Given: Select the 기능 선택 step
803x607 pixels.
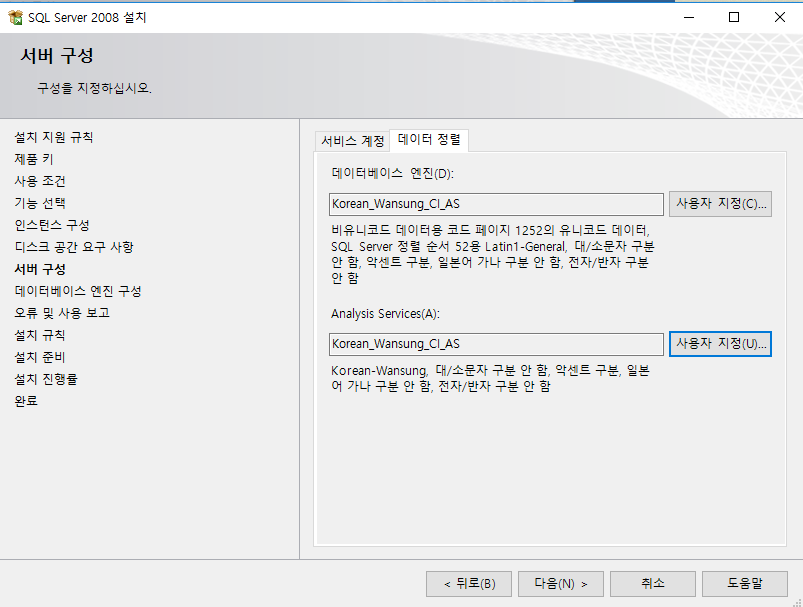Looking at the screenshot, I should coord(40,203).
